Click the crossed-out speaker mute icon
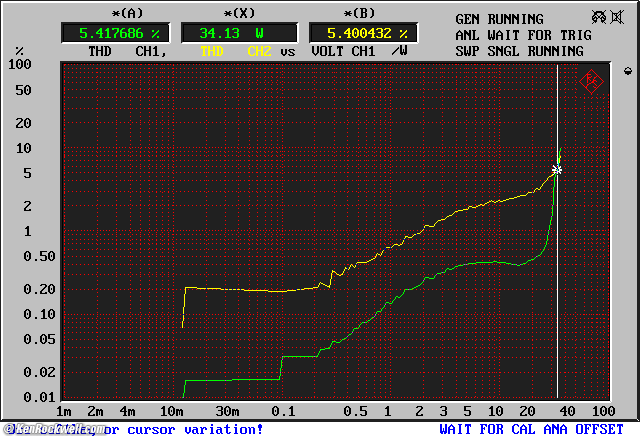 pyautogui.click(x=617, y=17)
